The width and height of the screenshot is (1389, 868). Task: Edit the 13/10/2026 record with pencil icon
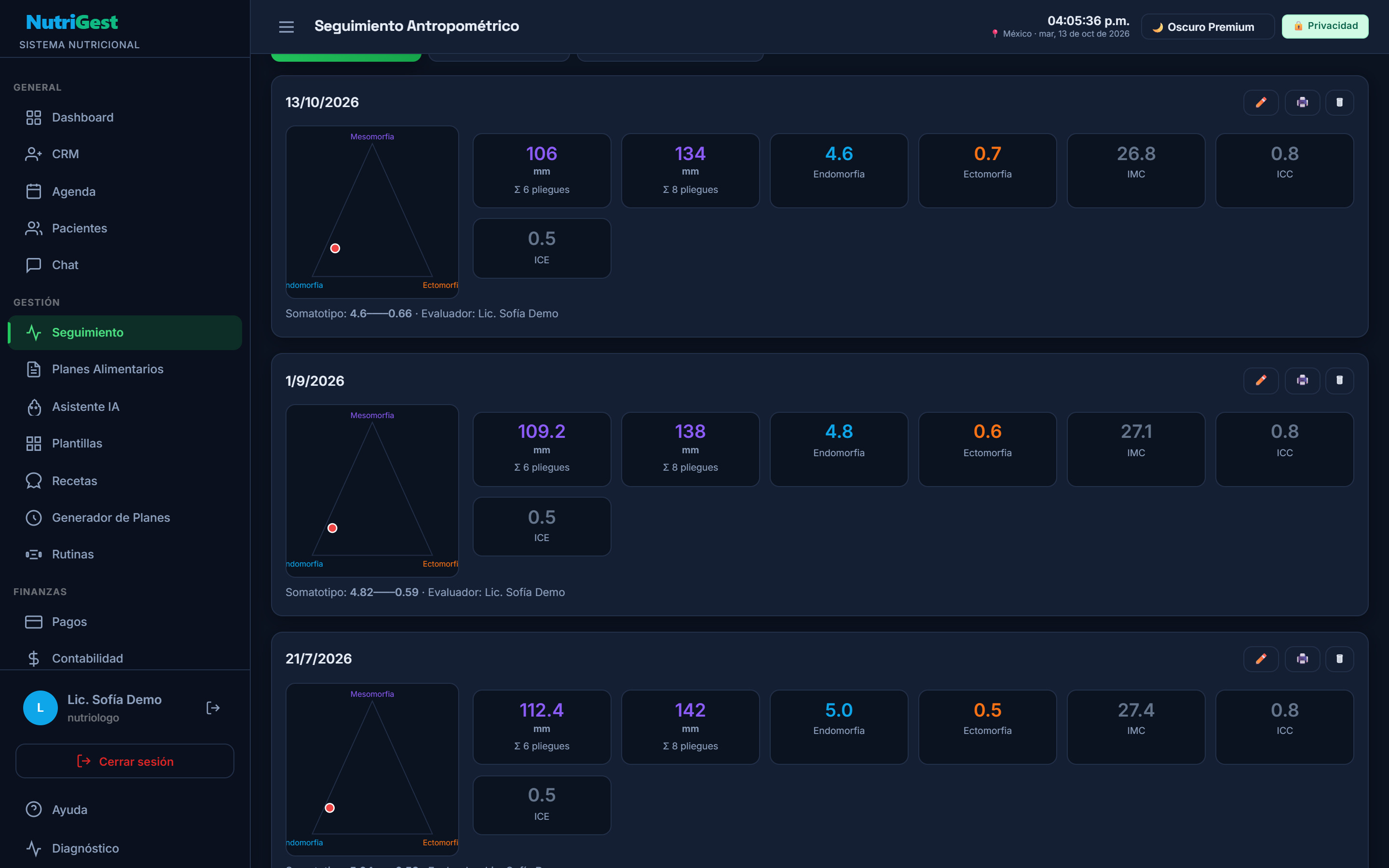[1260, 102]
